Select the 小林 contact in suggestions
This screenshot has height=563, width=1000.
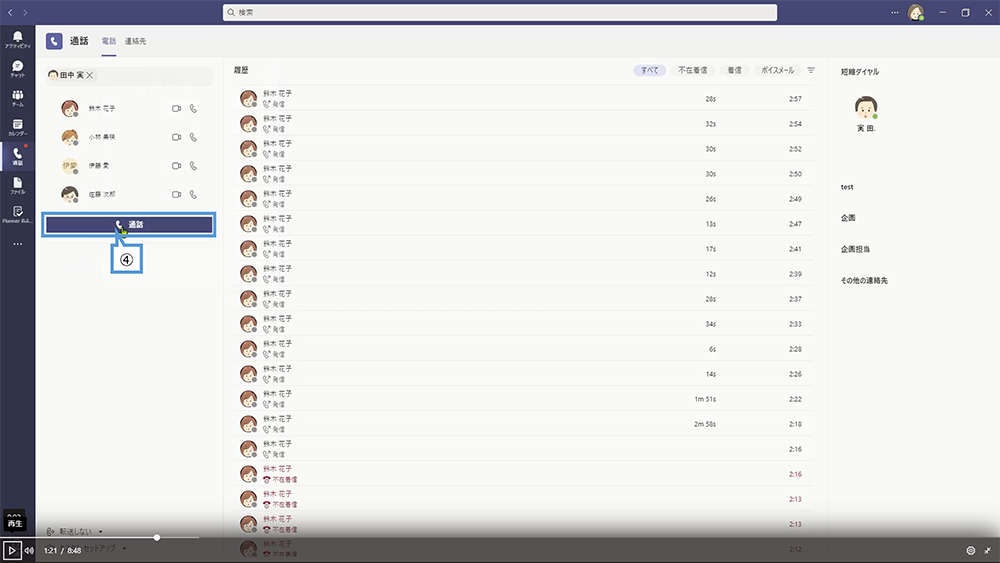tap(129, 137)
